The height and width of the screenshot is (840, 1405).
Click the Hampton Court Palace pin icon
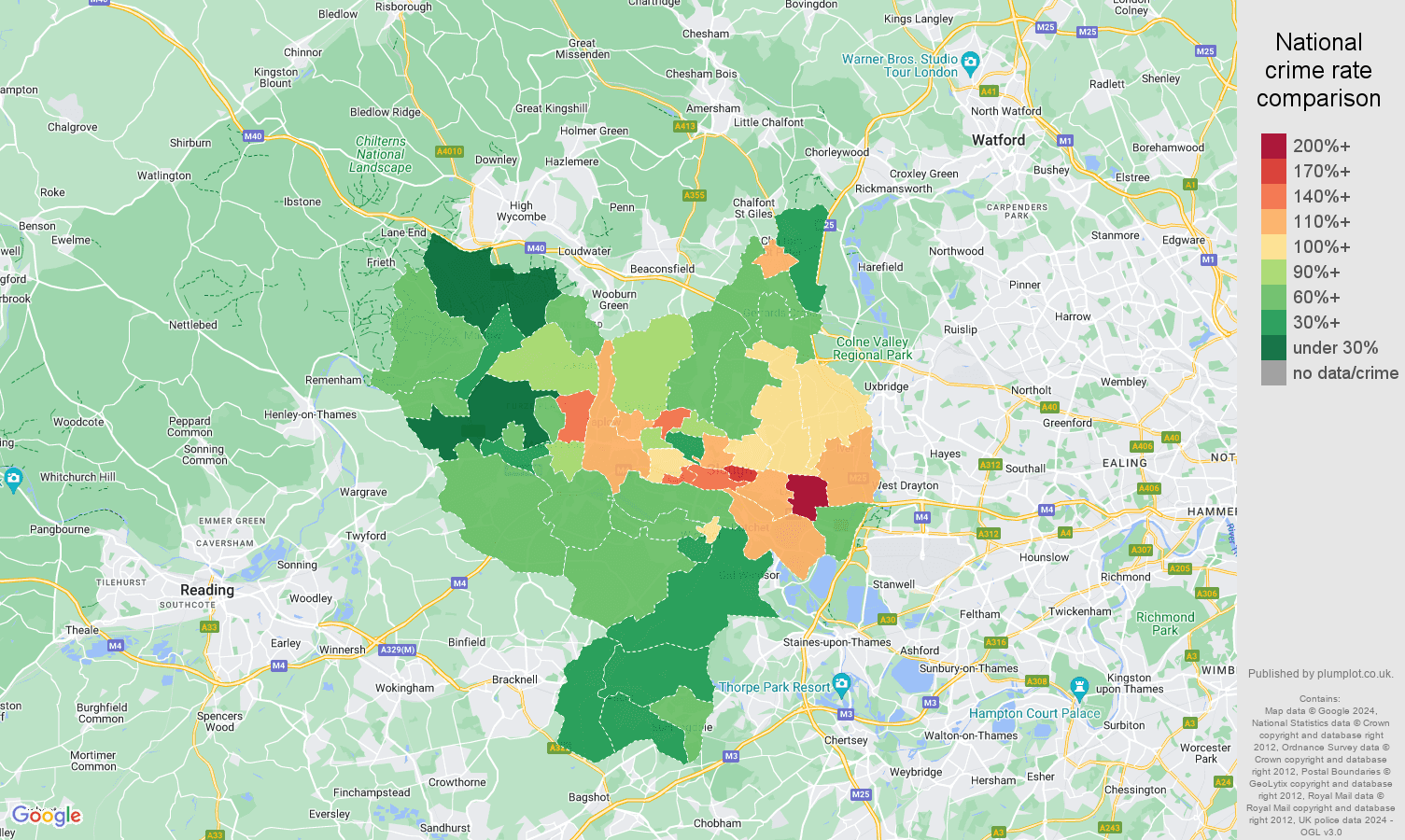tap(1080, 691)
